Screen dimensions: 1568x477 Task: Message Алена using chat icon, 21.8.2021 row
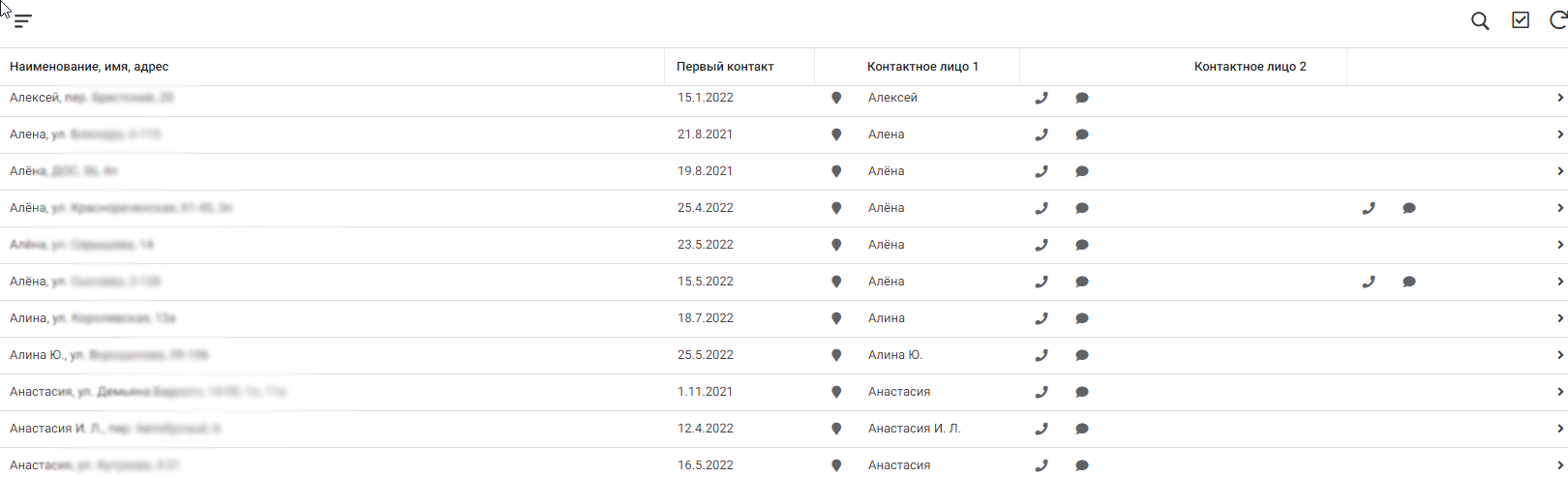pyautogui.click(x=1082, y=134)
